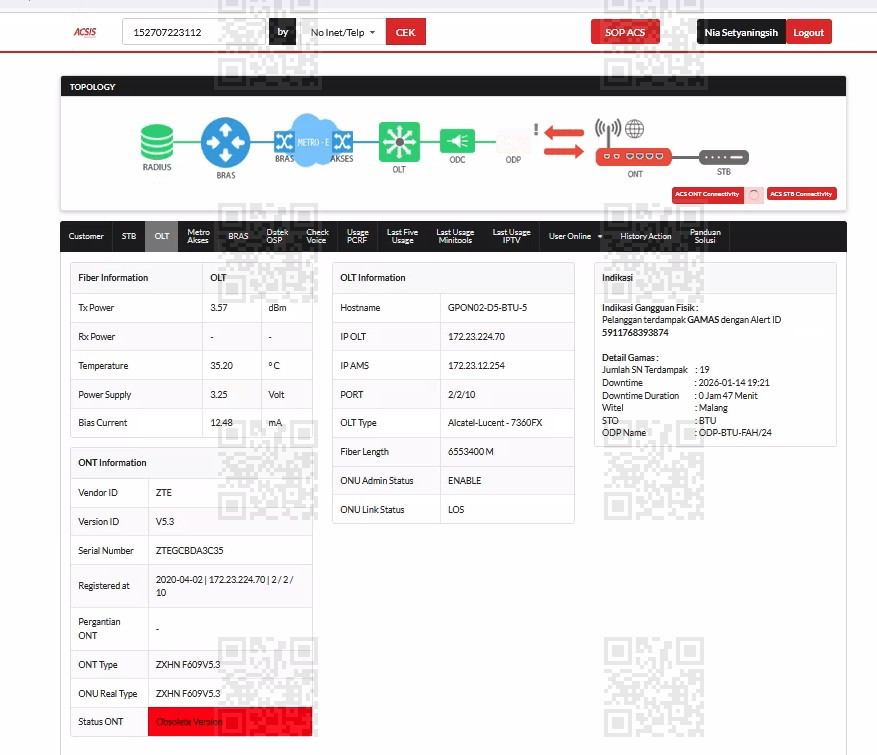Click the SOP ACS button

click(x=625, y=32)
